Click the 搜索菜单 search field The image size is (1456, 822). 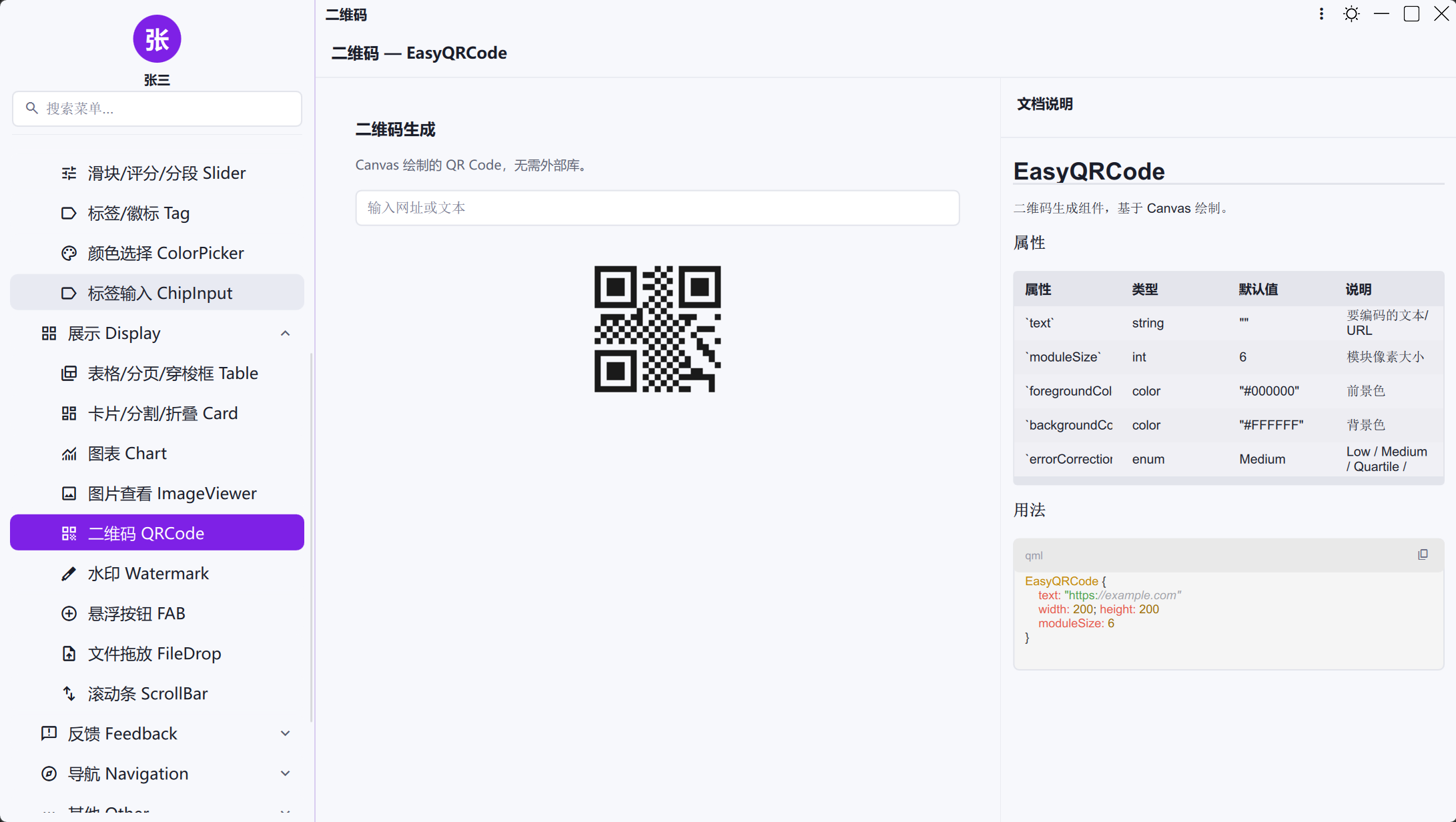157,109
